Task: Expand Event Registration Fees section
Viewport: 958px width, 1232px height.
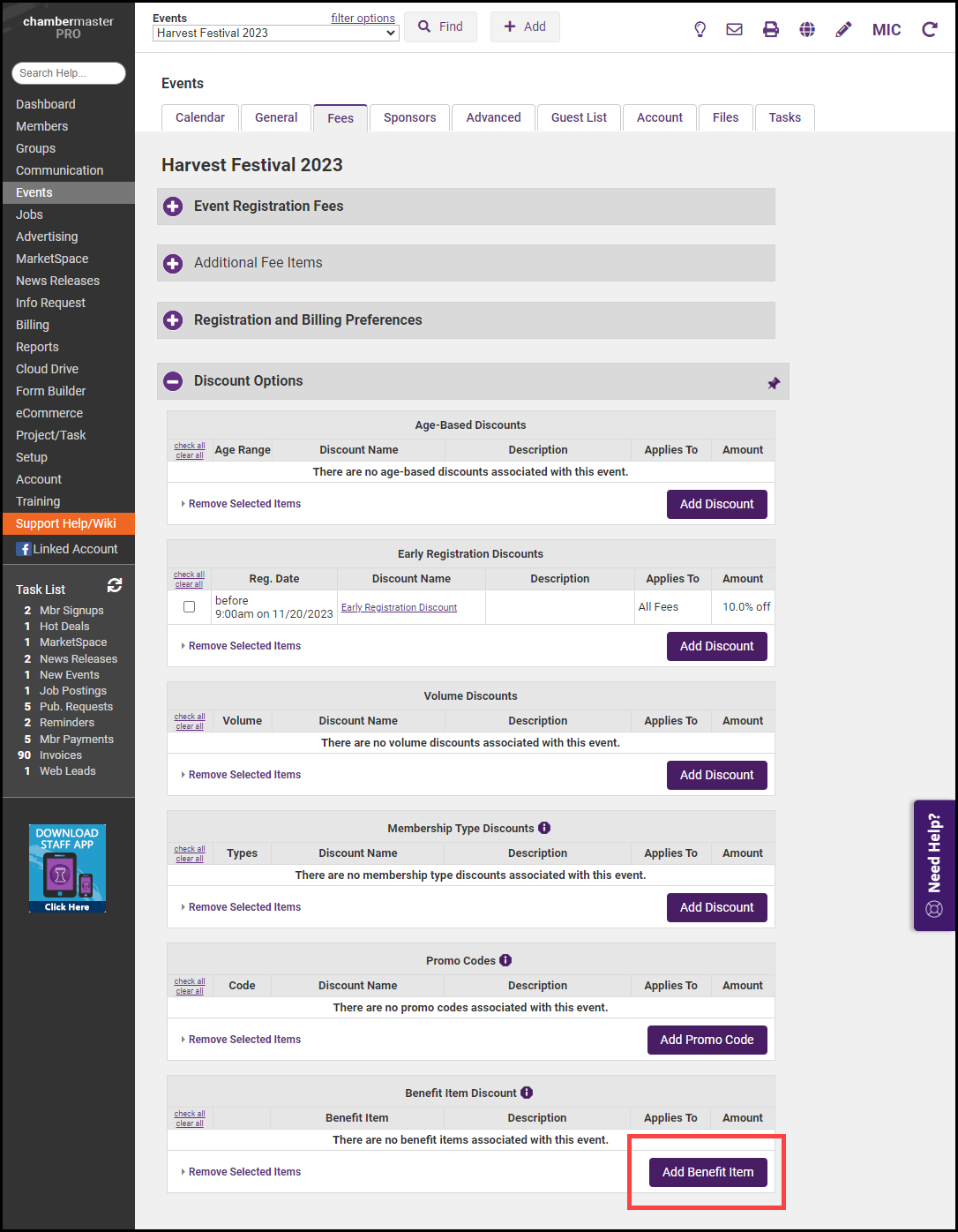Action: (x=174, y=207)
